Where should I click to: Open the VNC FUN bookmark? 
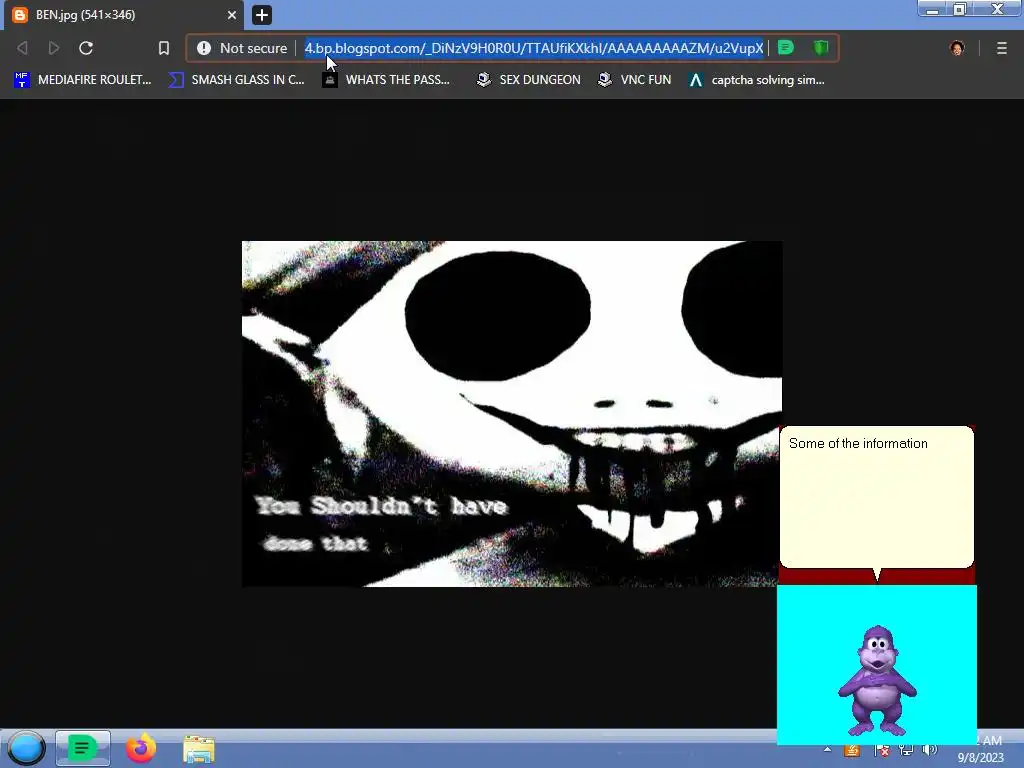tap(635, 80)
